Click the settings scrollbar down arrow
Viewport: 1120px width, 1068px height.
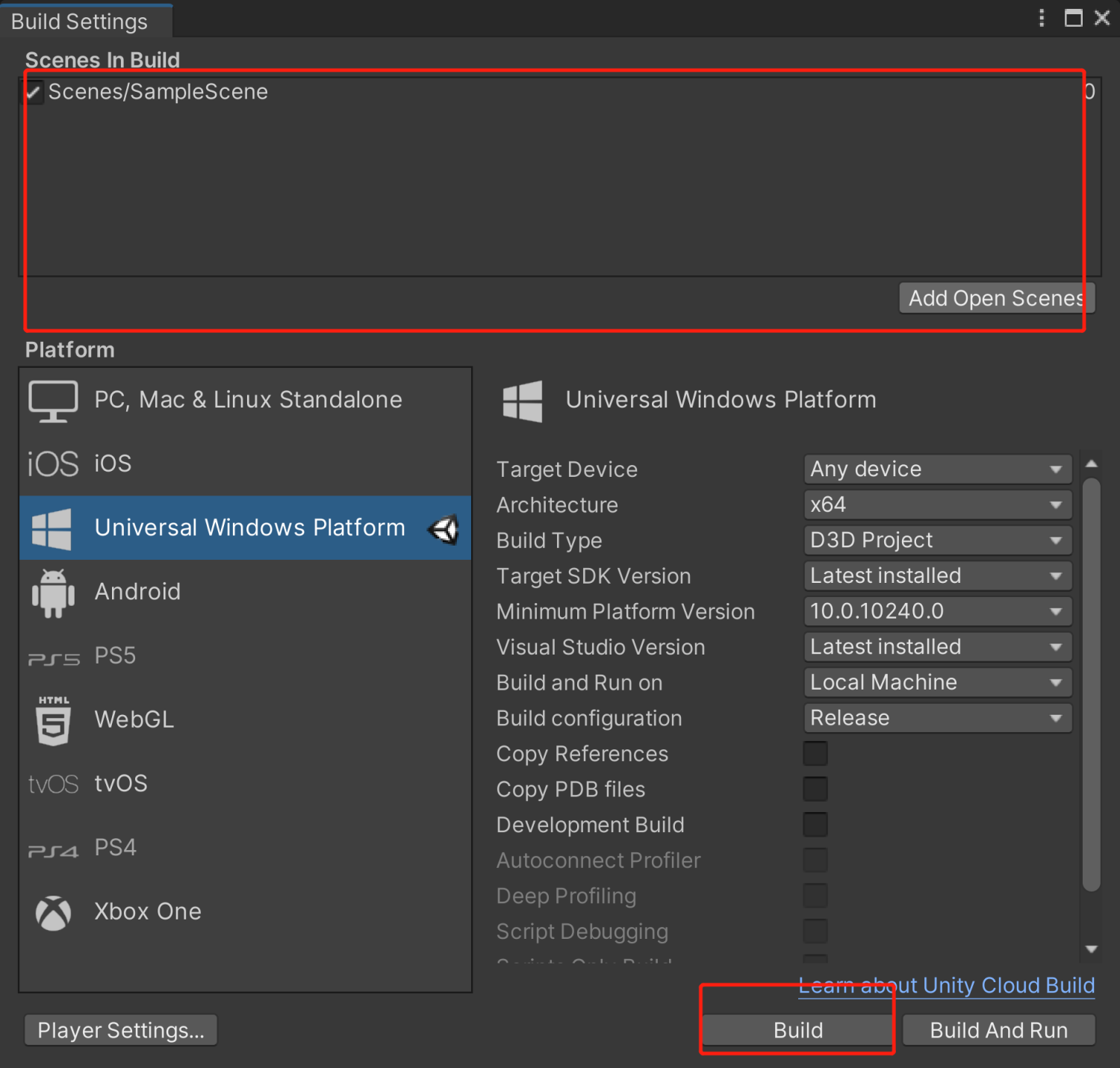1092,949
